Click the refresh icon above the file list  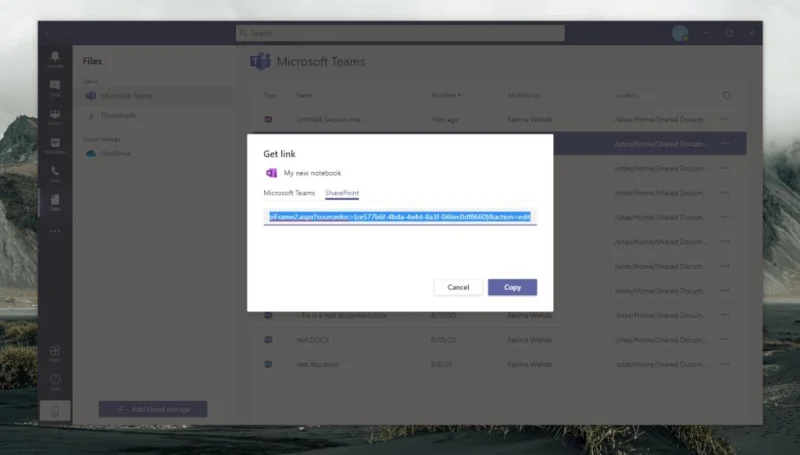click(726, 95)
